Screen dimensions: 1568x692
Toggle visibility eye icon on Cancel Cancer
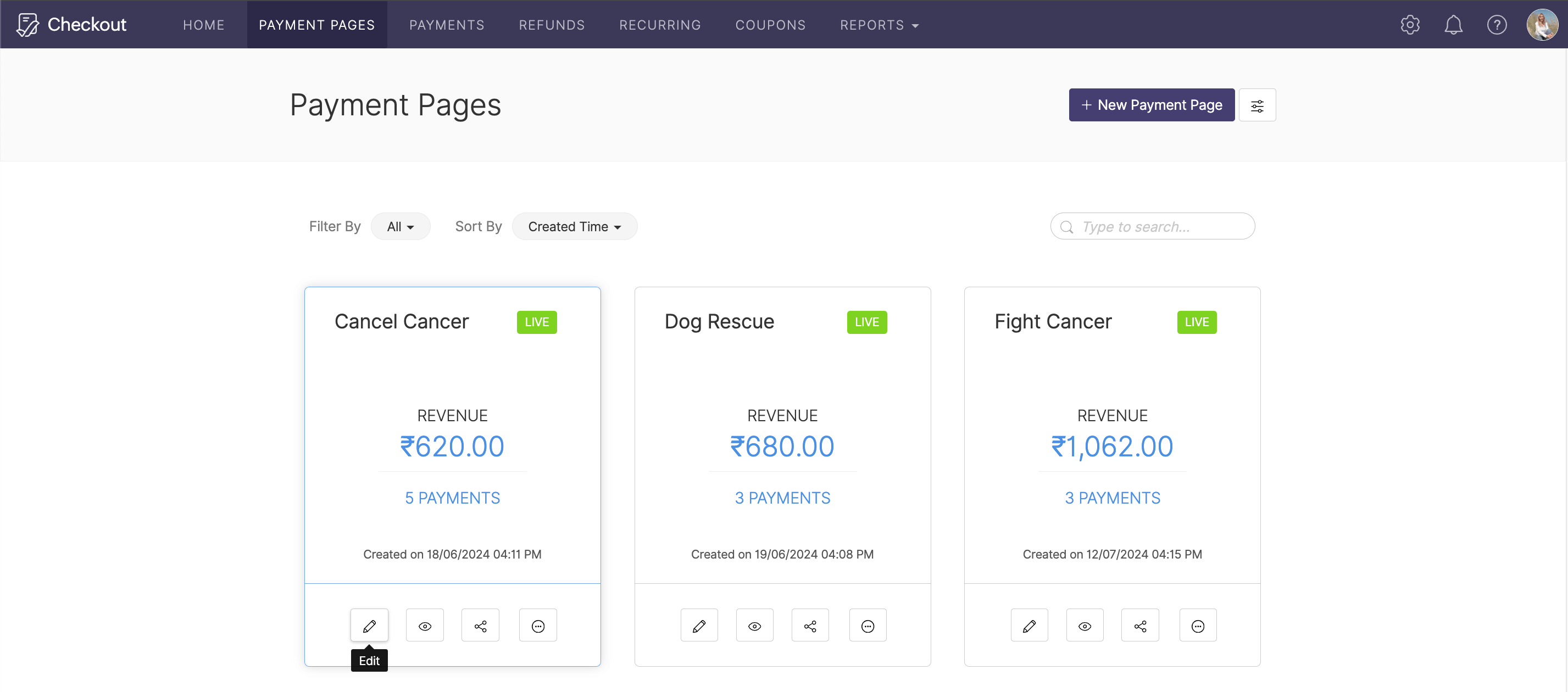tap(425, 625)
